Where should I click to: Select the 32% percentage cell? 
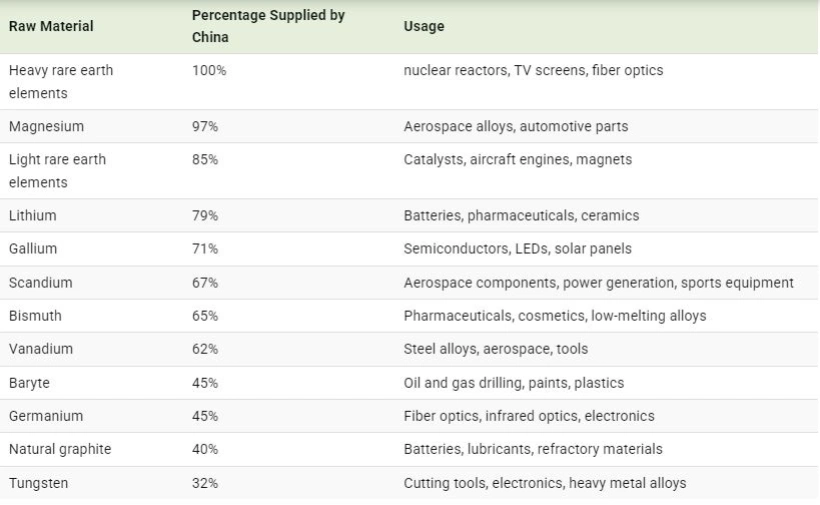(205, 483)
